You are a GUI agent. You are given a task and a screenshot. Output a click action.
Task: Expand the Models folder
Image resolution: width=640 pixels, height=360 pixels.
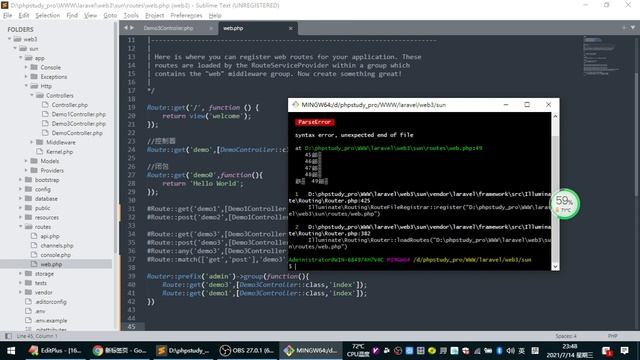26,161
